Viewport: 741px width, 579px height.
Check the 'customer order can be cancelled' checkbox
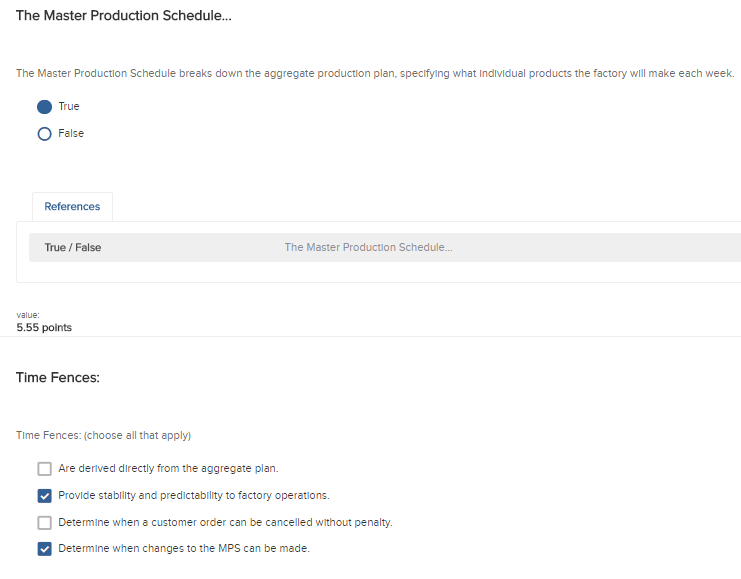(44, 522)
